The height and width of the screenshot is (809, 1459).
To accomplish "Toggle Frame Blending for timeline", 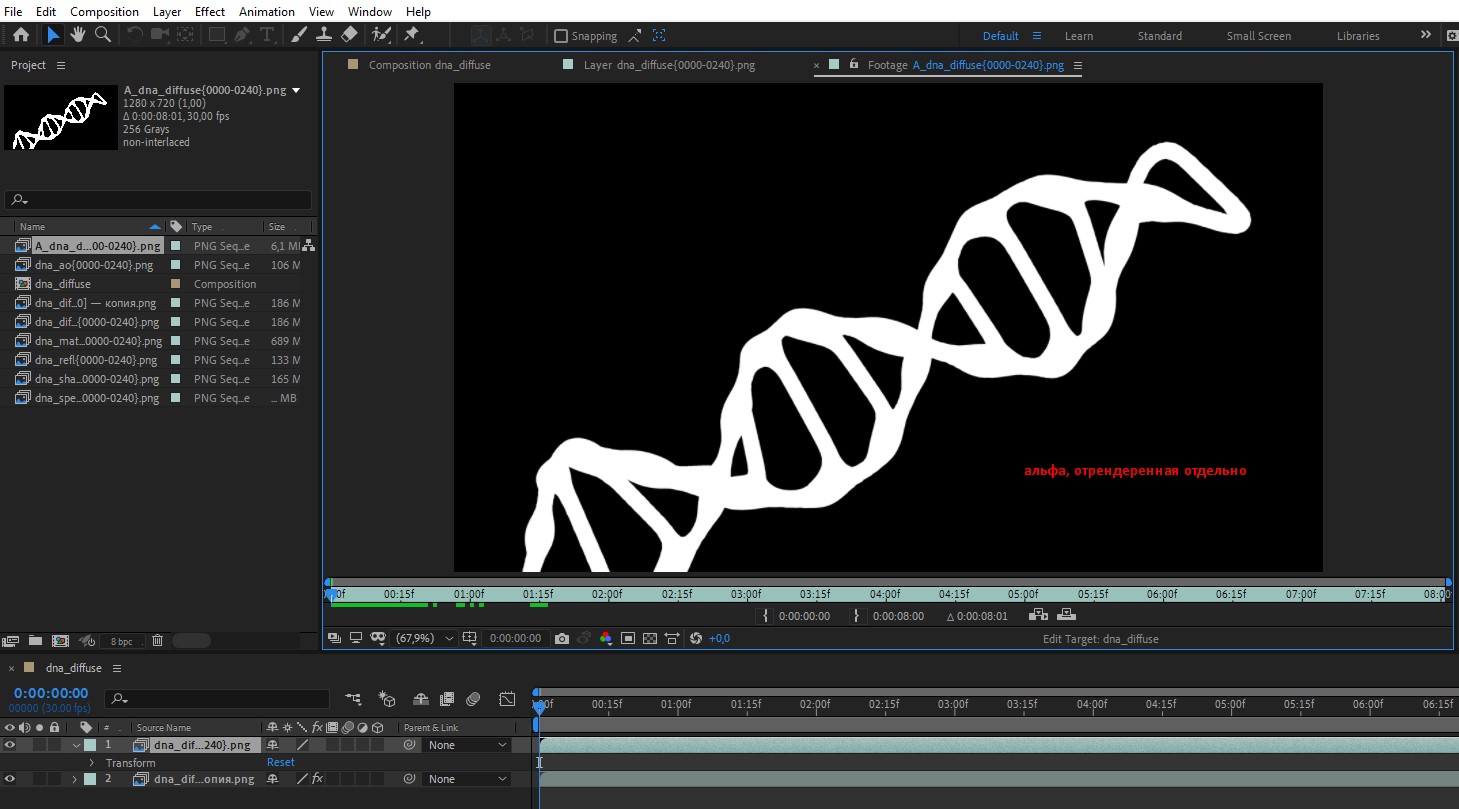I will [x=446, y=699].
